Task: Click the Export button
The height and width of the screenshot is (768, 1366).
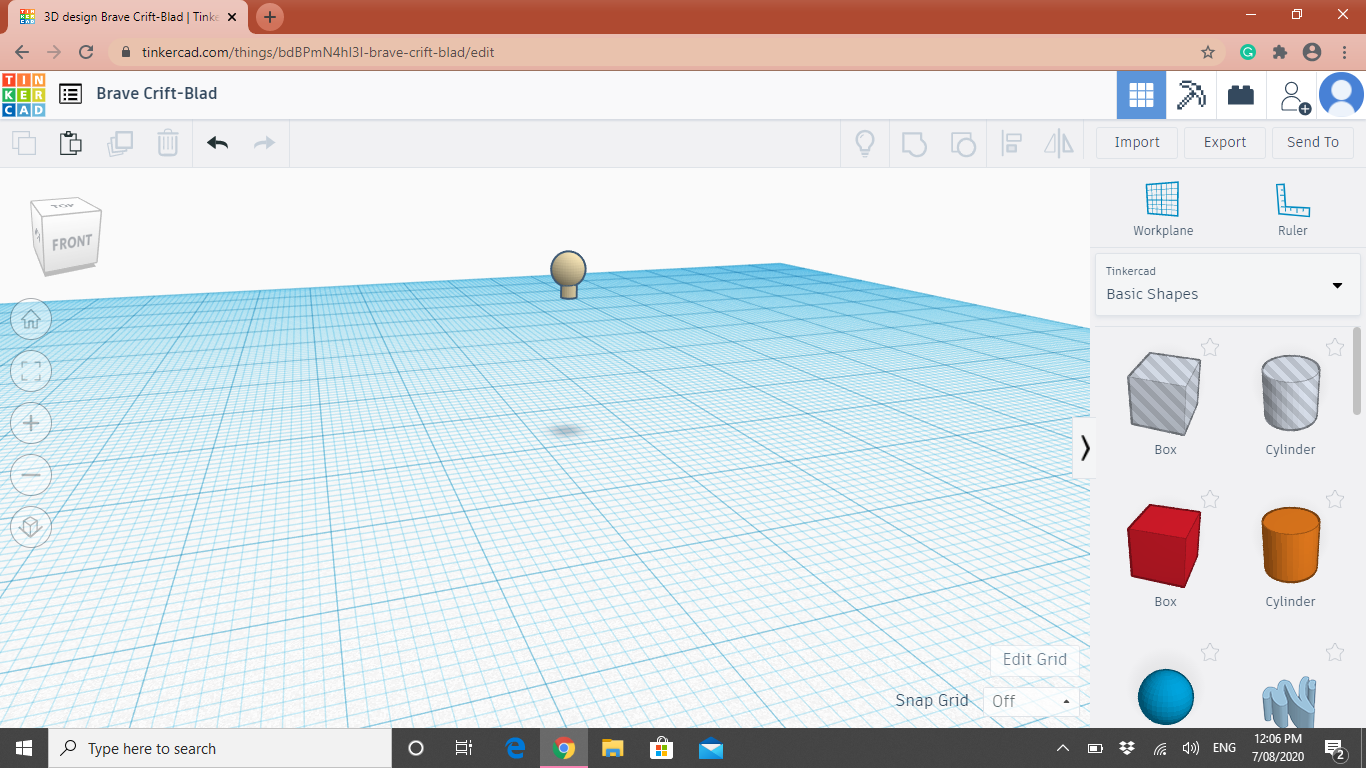Action: click(1225, 142)
